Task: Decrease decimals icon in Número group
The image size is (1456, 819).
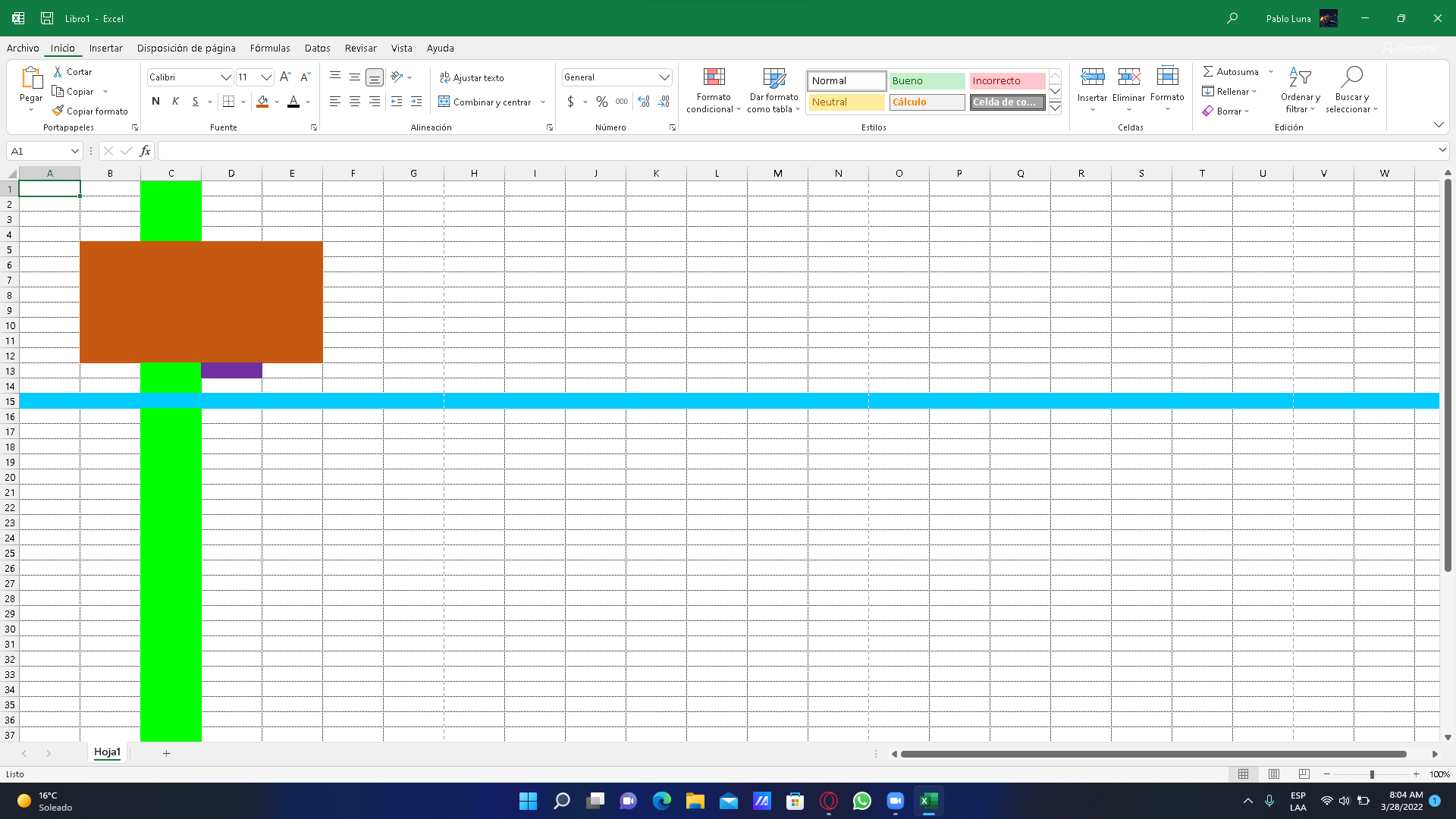Action: pos(664,101)
